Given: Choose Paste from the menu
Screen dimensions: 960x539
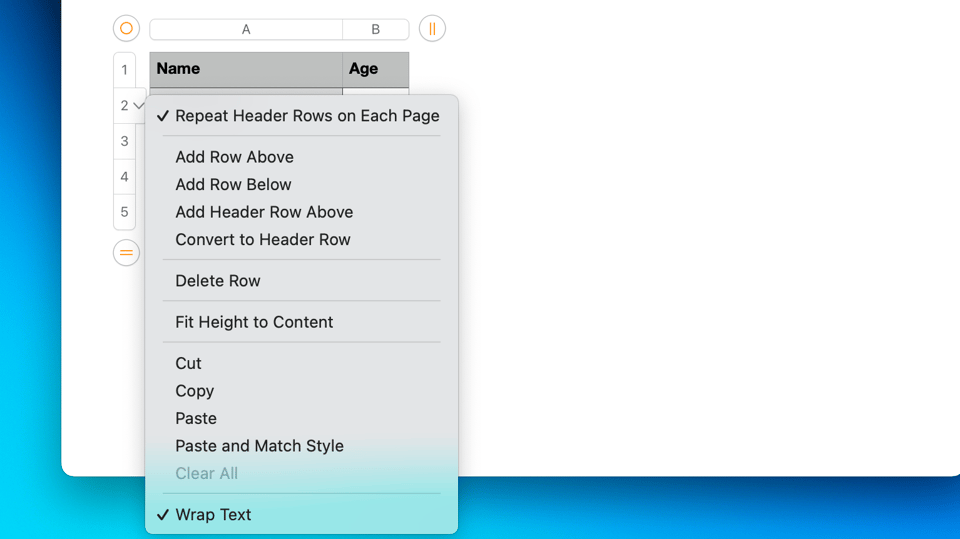Looking at the screenshot, I should [196, 419].
